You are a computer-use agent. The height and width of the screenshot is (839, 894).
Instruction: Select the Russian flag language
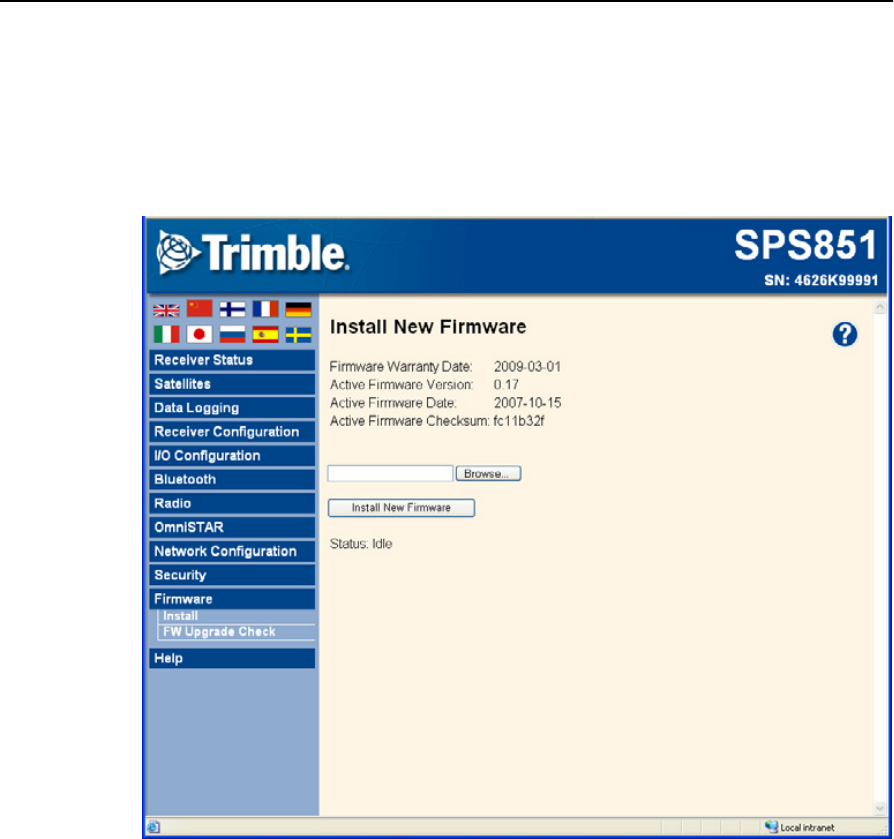coord(233,334)
